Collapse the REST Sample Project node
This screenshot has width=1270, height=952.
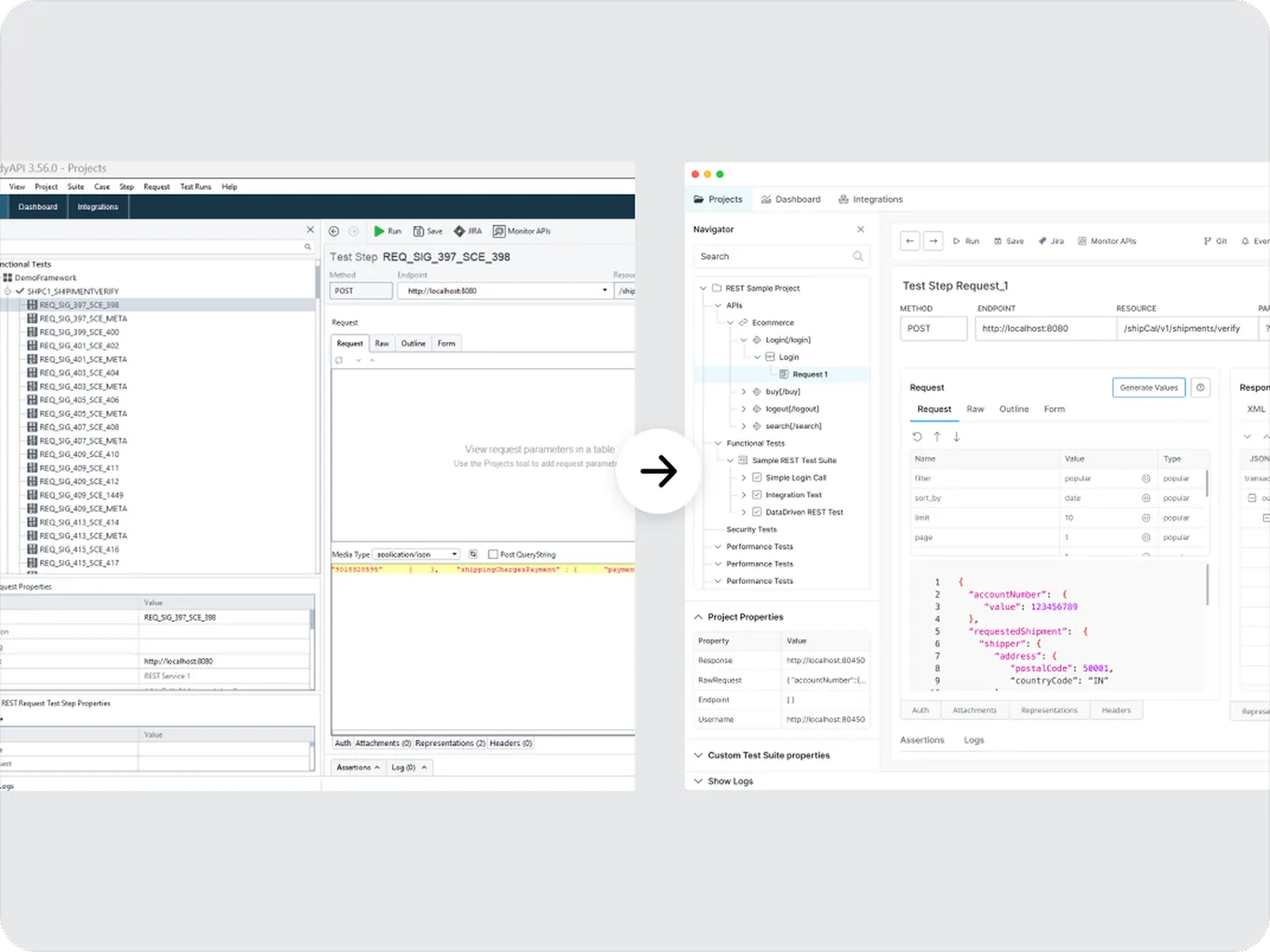click(x=703, y=288)
